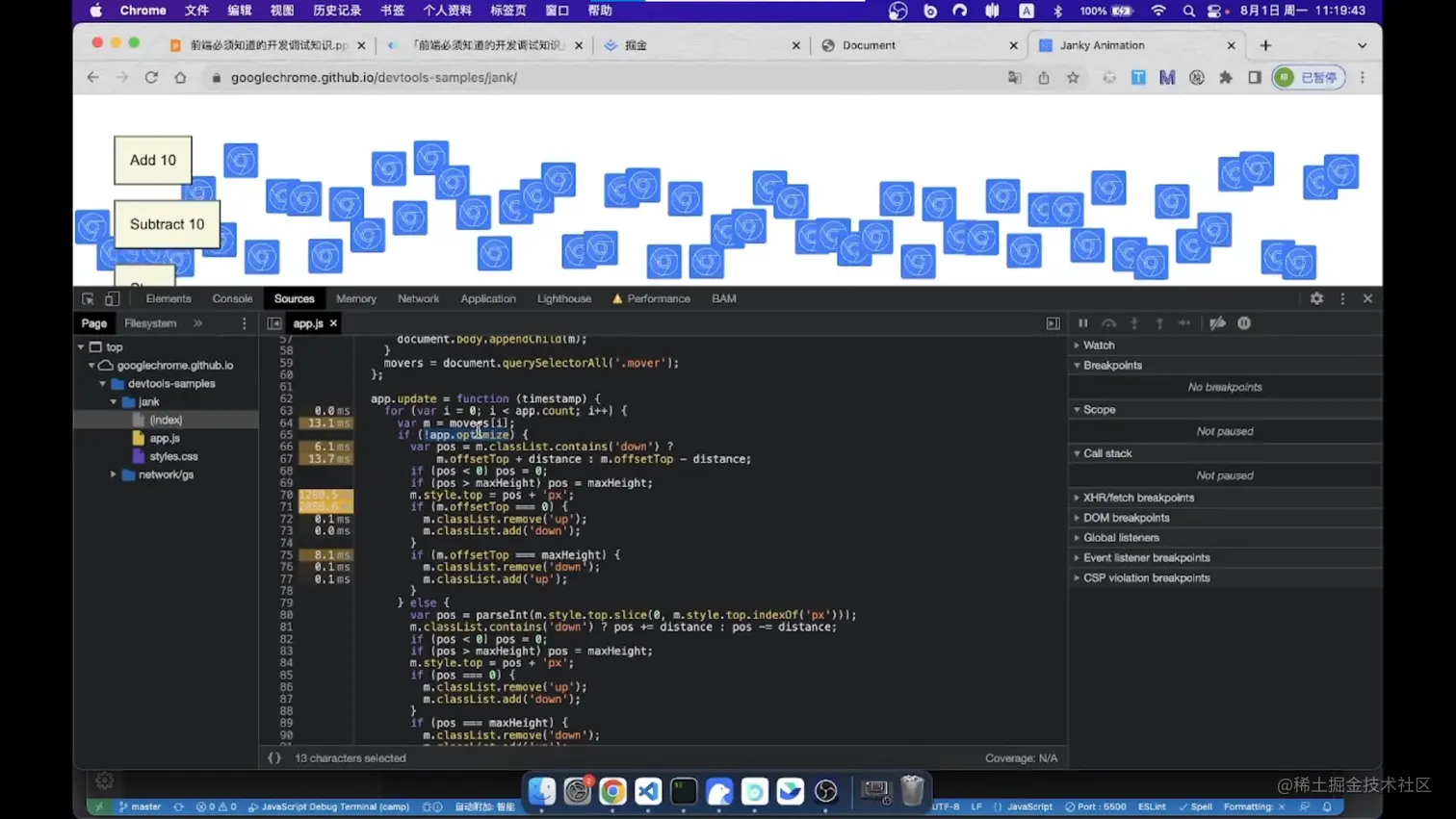1456x819 pixels.
Task: Open the Chrome extensions puzzle icon
Action: point(1226,77)
